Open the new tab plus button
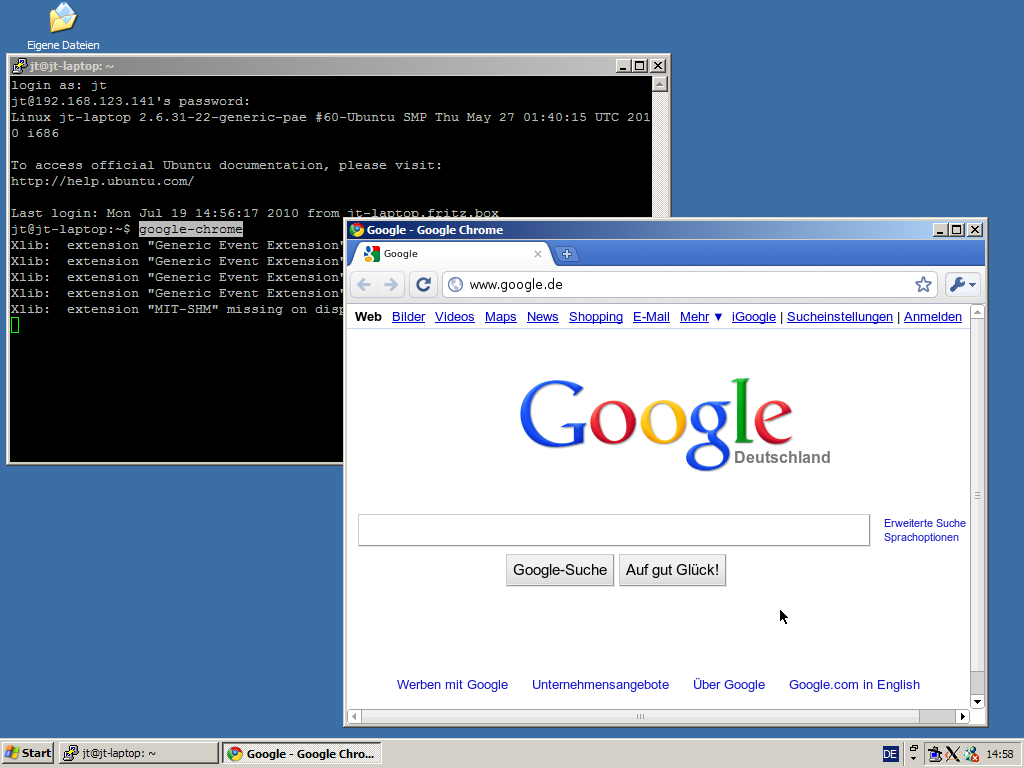1024x768 pixels. (x=566, y=254)
